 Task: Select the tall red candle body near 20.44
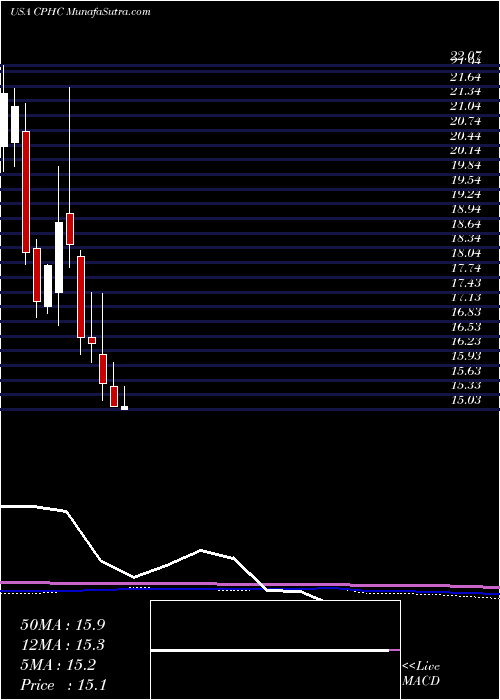coord(26,192)
